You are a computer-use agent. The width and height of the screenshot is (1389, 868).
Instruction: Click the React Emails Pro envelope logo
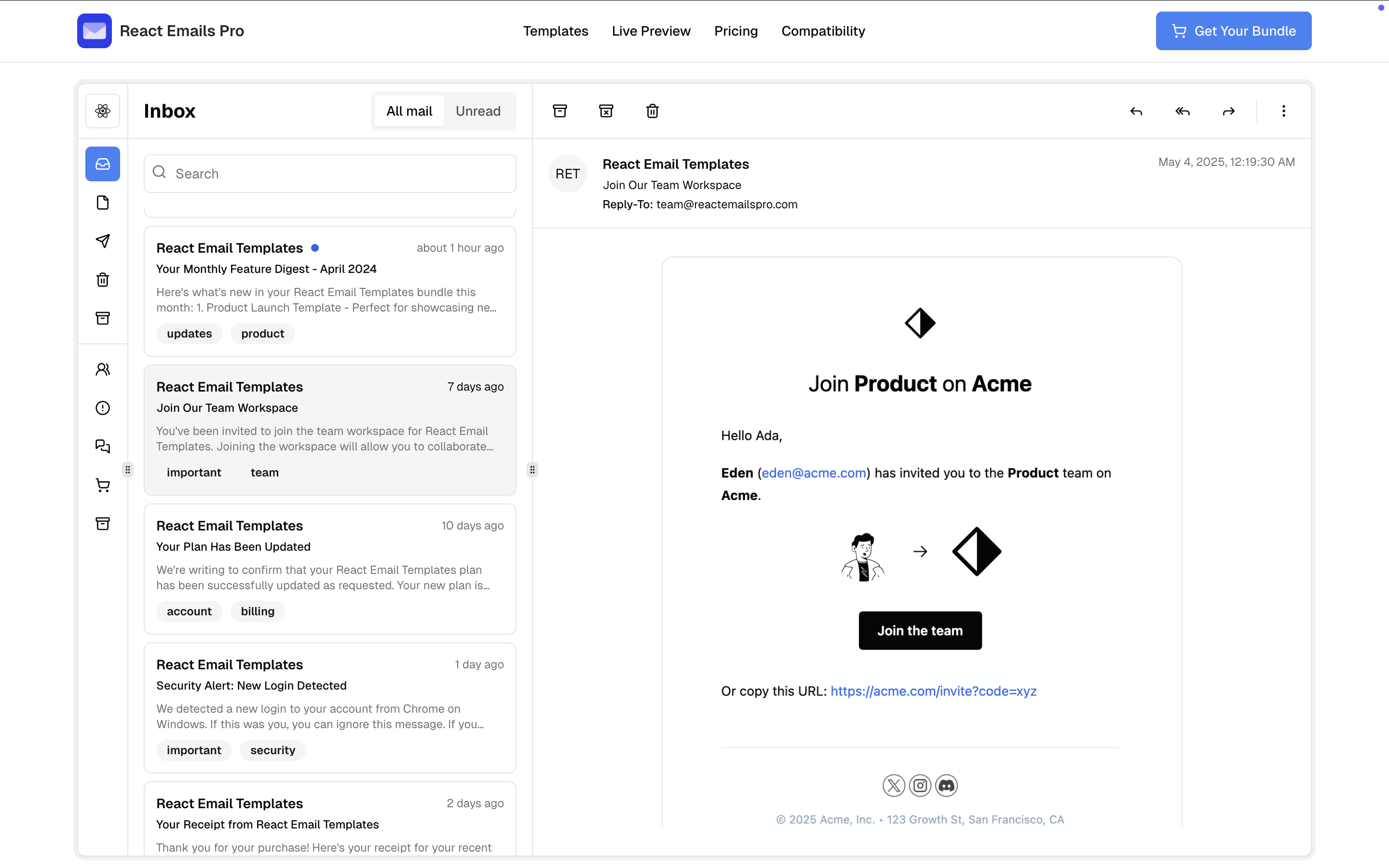(x=94, y=31)
